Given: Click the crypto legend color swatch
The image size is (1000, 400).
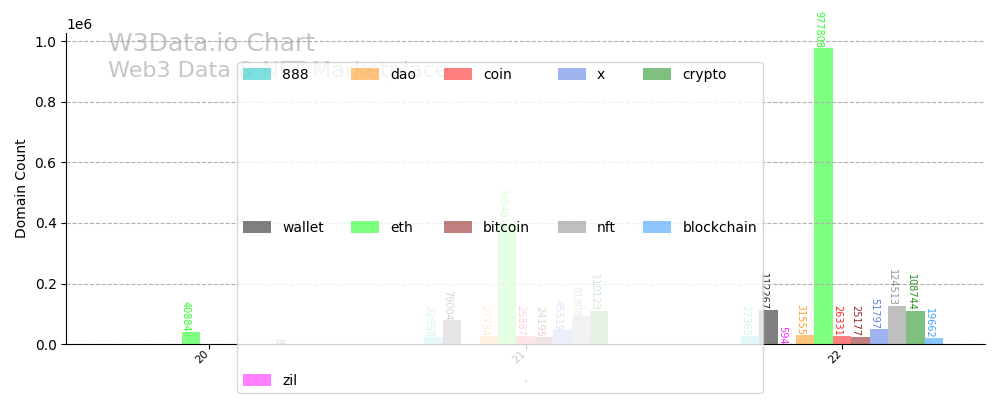Looking at the screenshot, I should pyautogui.click(x=657, y=74).
